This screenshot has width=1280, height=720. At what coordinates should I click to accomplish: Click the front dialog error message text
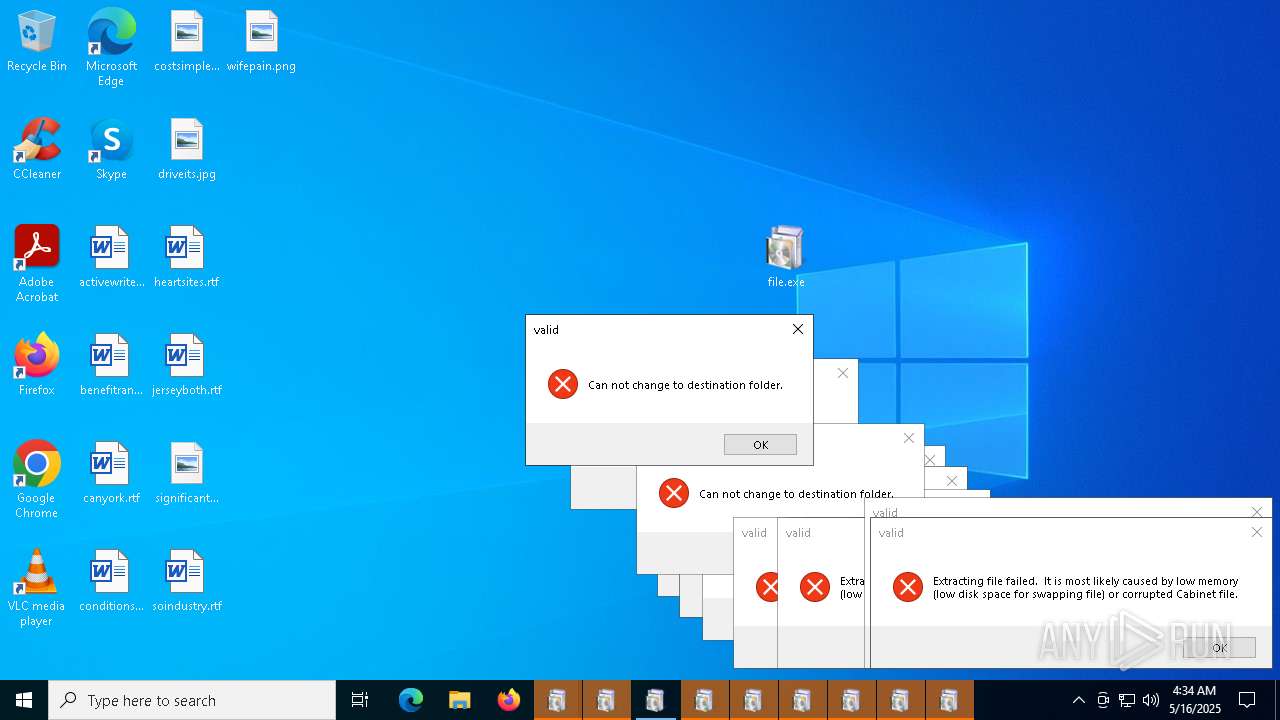685,385
